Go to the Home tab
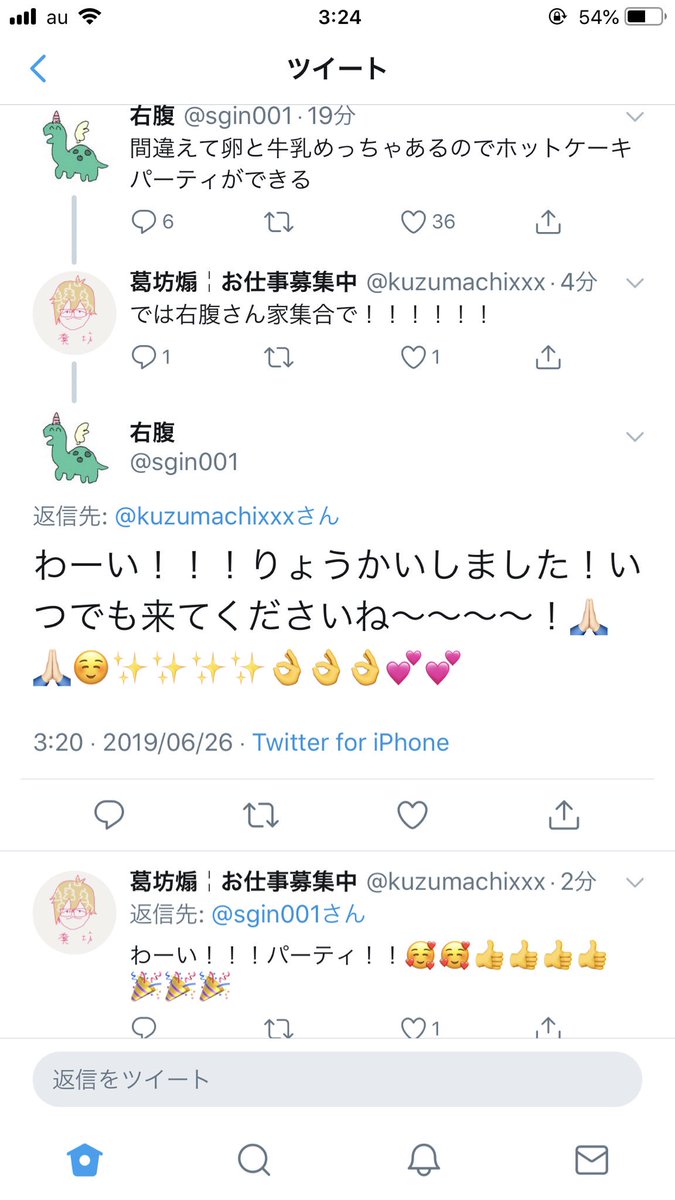Viewport: 675px width, 1200px height. pyautogui.click(x=84, y=1159)
